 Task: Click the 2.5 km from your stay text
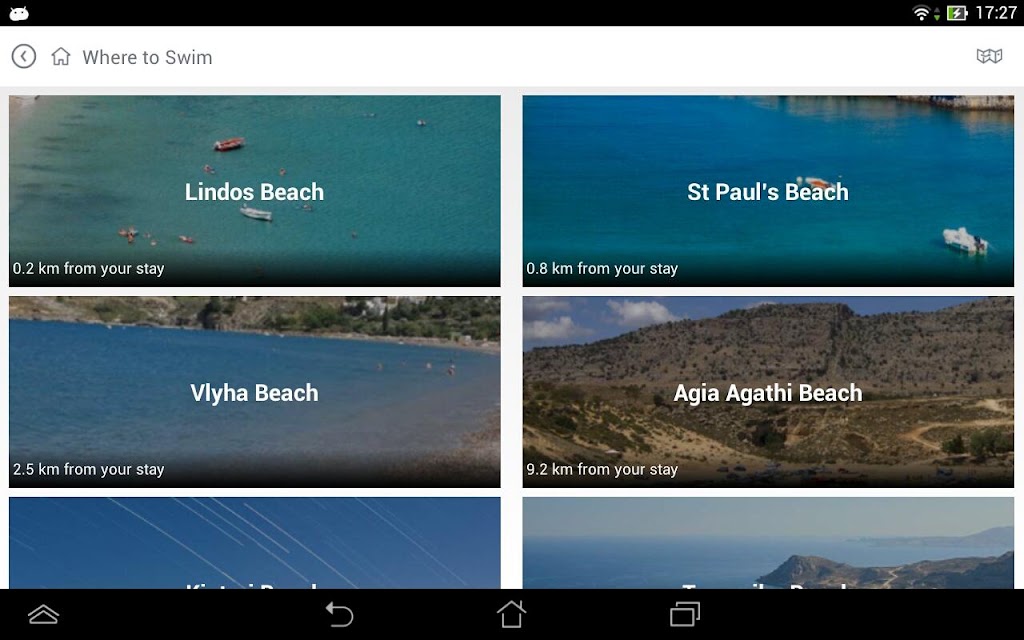88,469
